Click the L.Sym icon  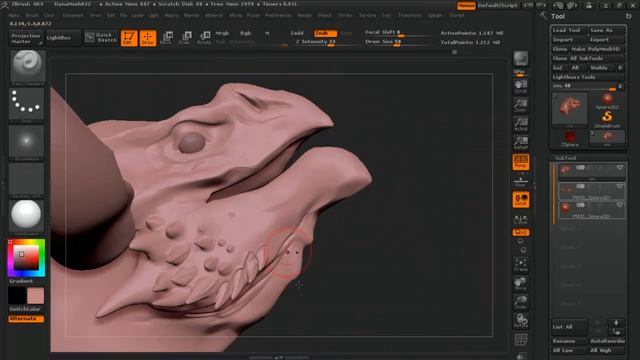tap(520, 219)
